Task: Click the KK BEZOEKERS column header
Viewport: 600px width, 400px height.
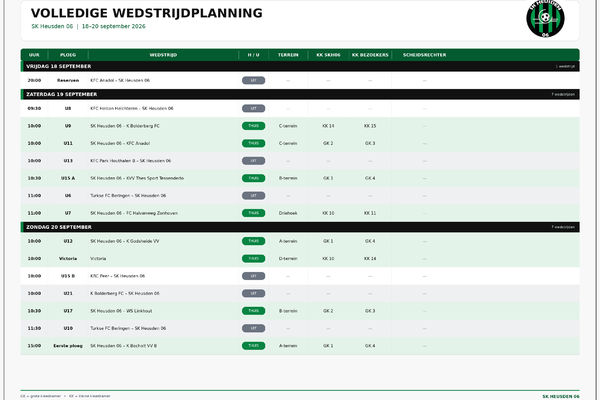Action: click(370, 55)
